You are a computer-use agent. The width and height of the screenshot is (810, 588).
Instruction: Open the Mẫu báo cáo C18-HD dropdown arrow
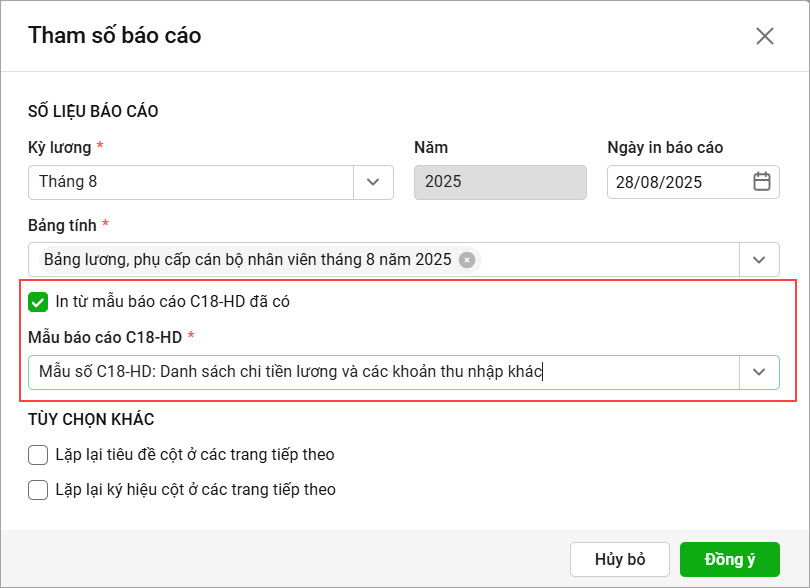tap(759, 372)
